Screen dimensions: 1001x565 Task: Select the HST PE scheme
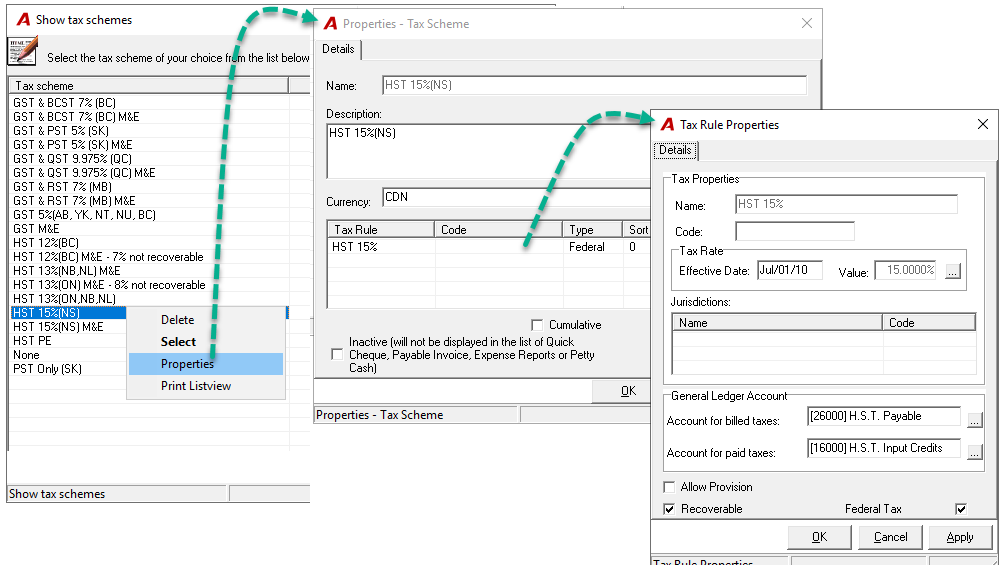pos(32,341)
